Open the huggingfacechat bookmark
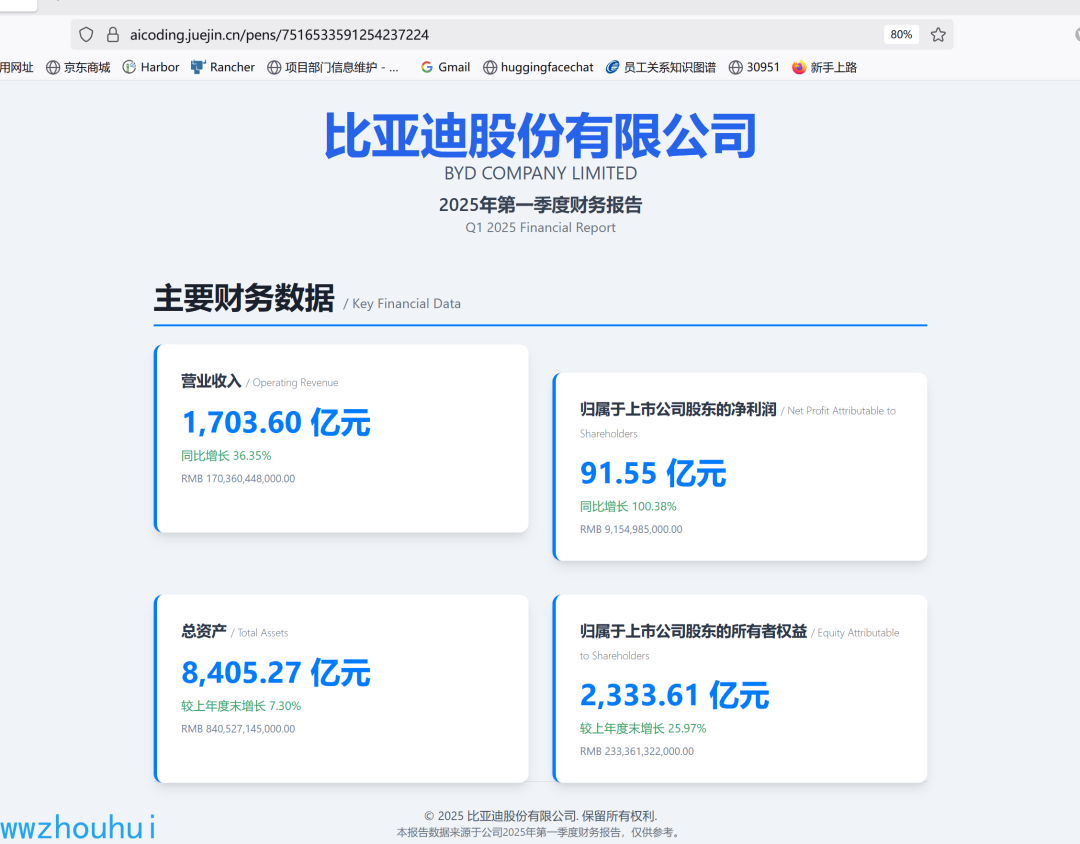1080x844 pixels. (x=538, y=67)
